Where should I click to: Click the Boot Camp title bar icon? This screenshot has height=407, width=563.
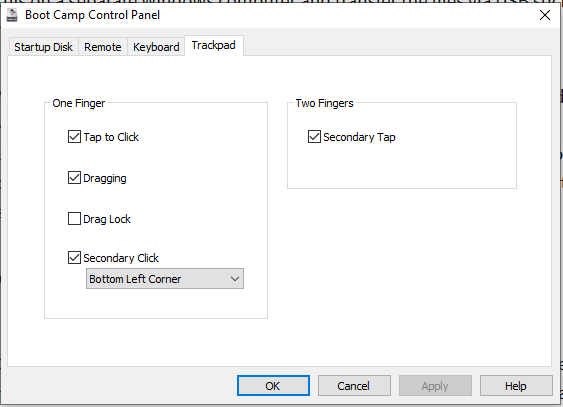(x=12, y=15)
